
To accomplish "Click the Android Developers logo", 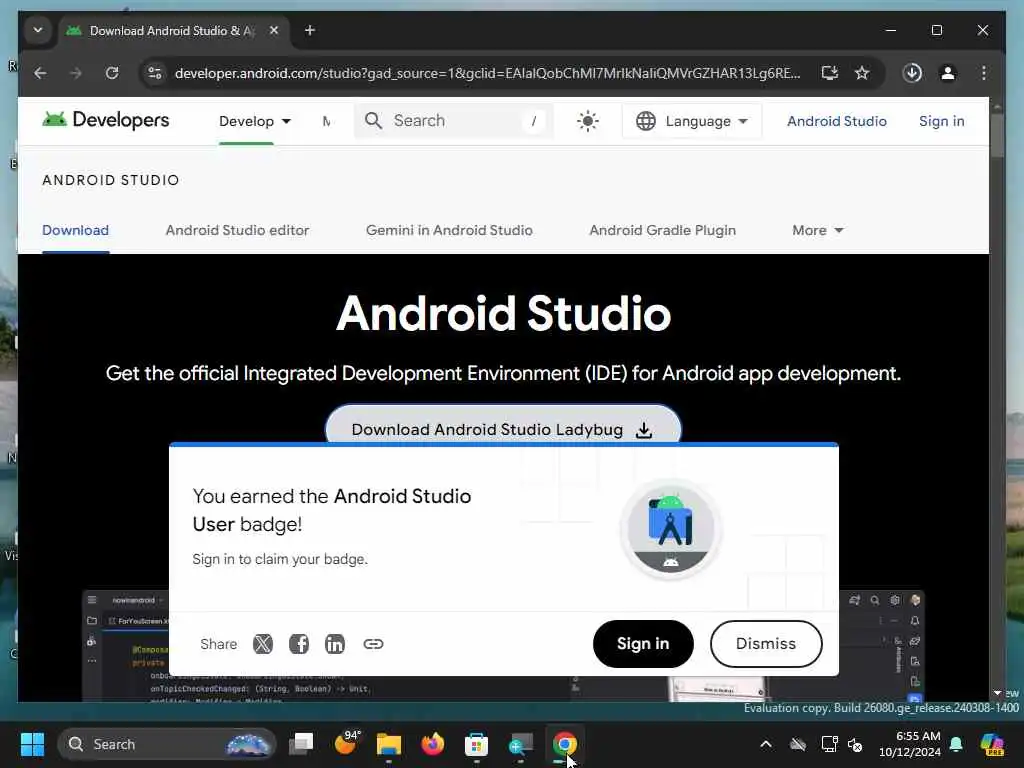I will pyautogui.click(x=106, y=120).
